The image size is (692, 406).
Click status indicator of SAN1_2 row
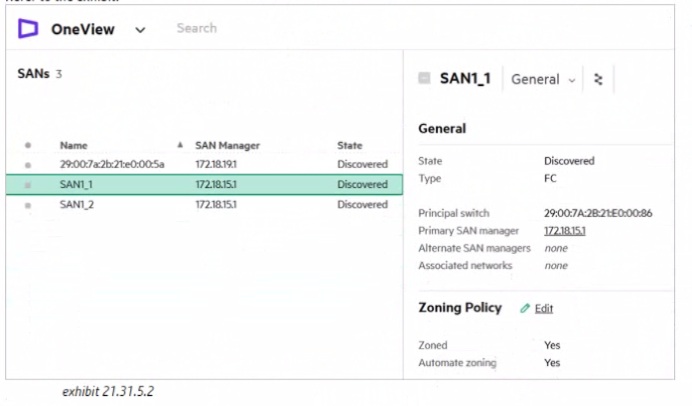pos(28,205)
